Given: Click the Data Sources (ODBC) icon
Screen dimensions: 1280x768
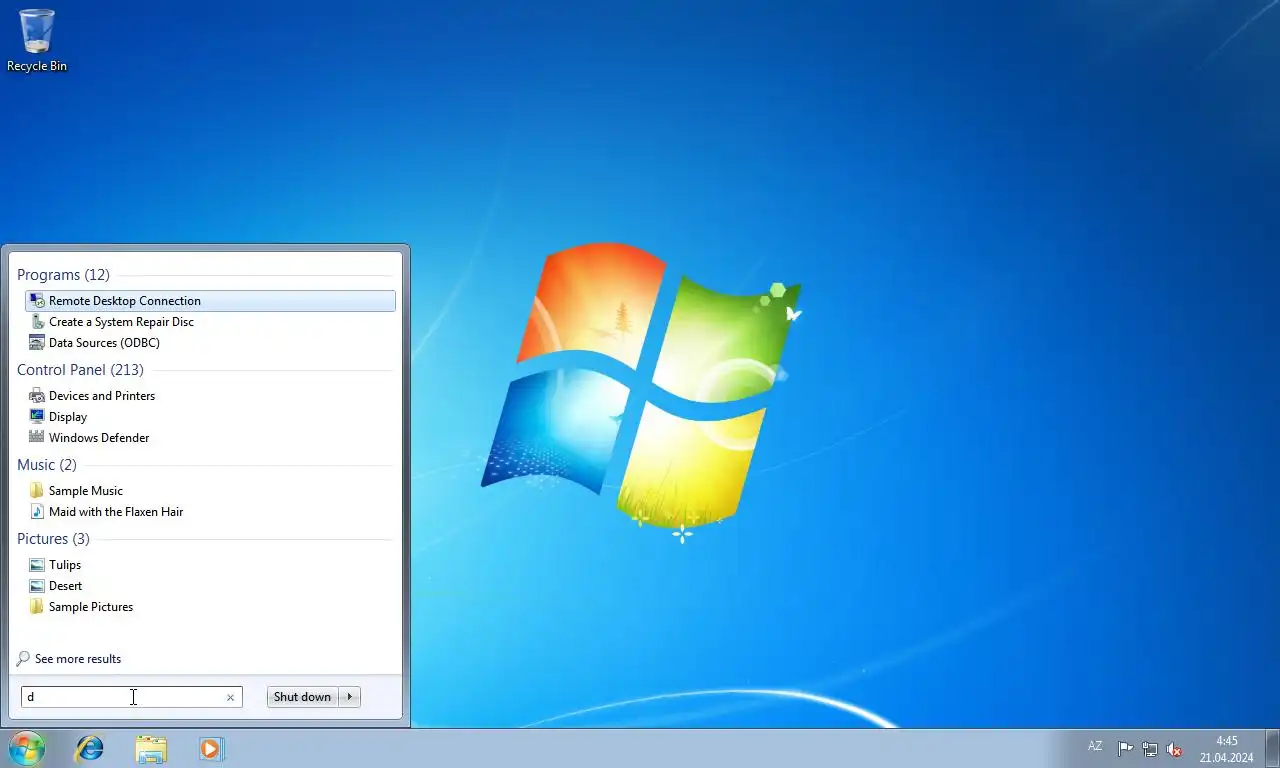Looking at the screenshot, I should click(x=37, y=343).
